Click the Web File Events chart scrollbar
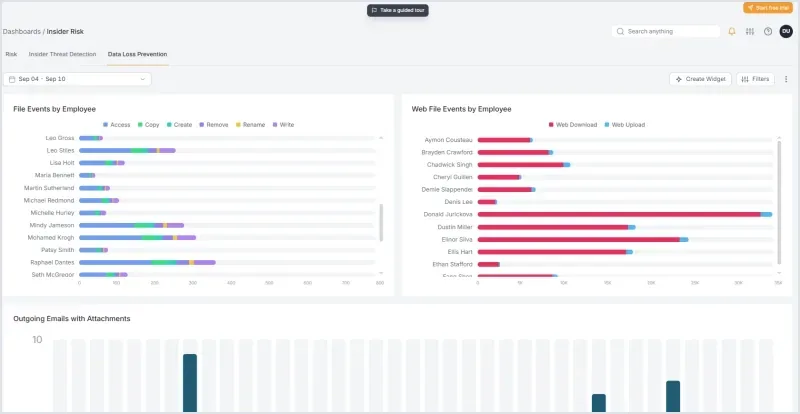Viewport: 800px width, 414px height. [779, 202]
